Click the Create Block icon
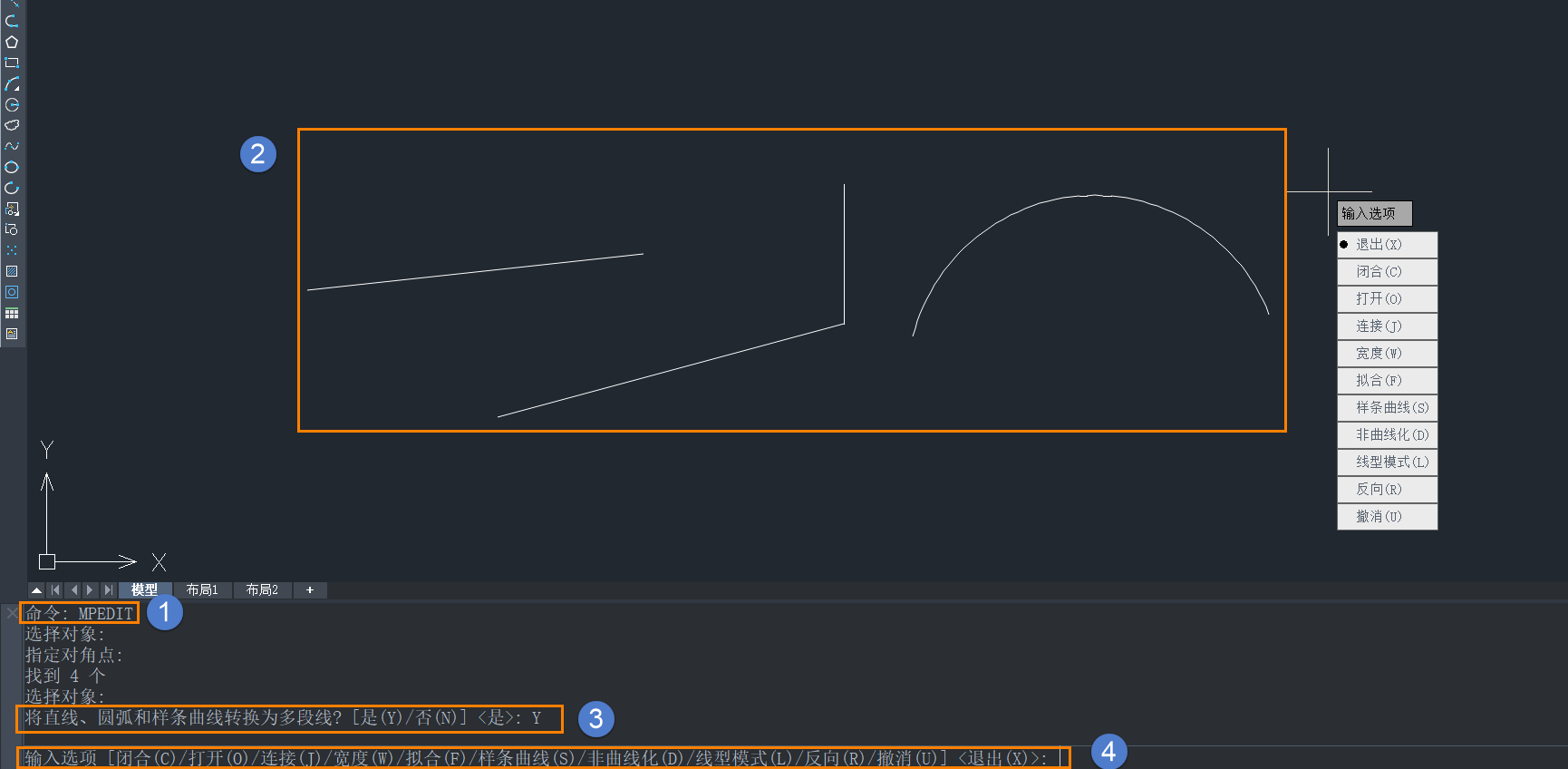Screen dimensions: 1568x769 12,229
